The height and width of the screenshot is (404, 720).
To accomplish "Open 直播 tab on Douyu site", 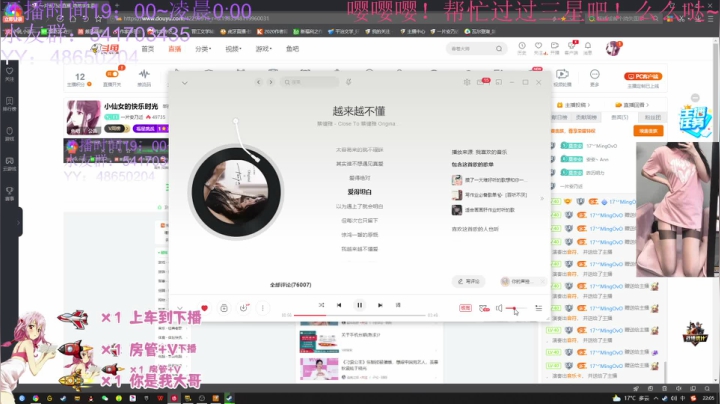I will click(x=174, y=49).
